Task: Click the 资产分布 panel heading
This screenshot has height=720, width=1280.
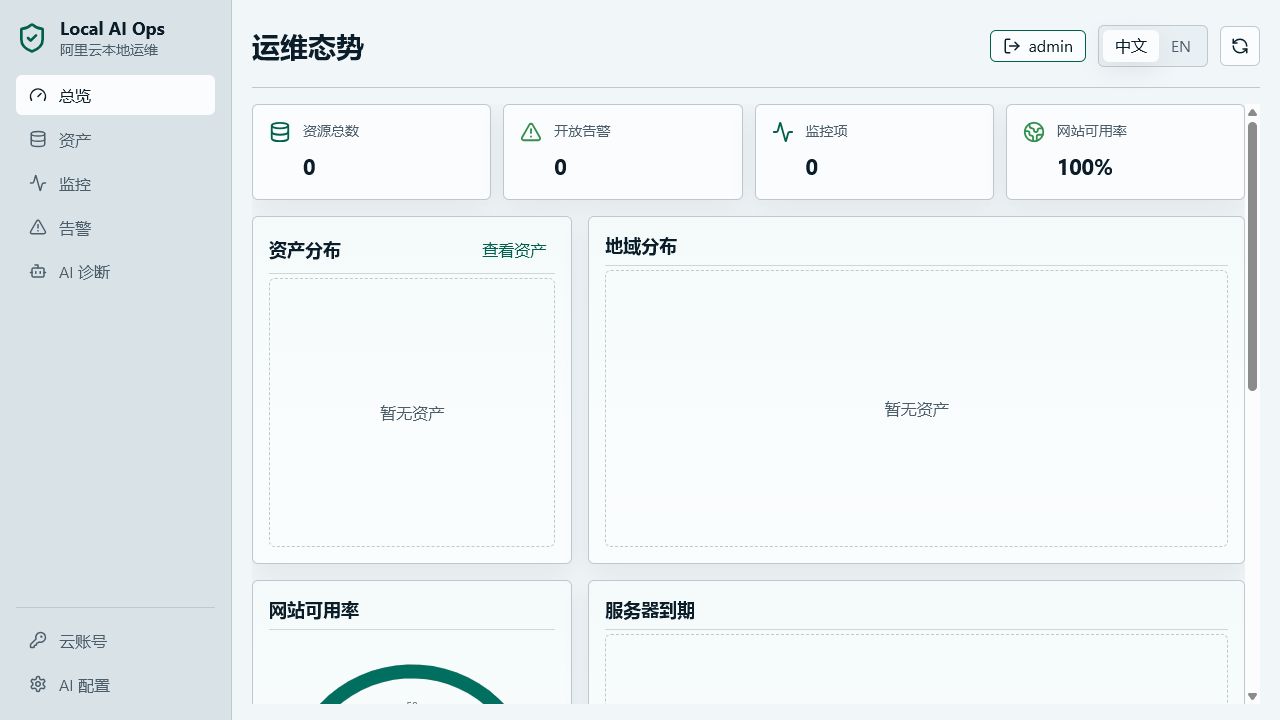Action: point(305,250)
